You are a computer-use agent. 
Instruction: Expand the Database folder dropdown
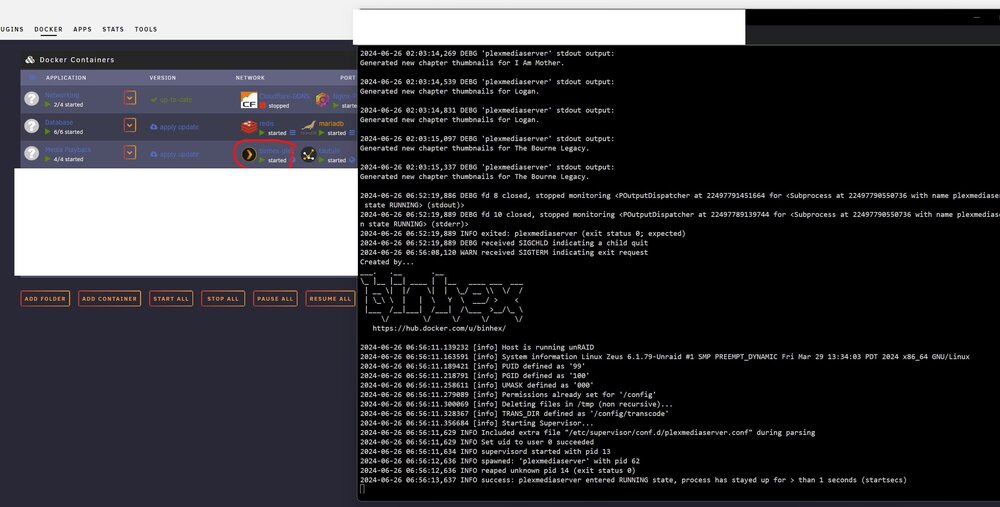pyautogui.click(x=129, y=125)
